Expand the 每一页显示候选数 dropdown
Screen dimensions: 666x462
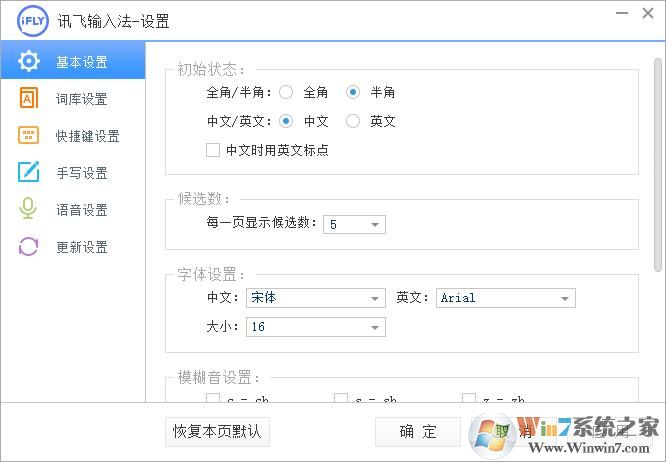354,225
